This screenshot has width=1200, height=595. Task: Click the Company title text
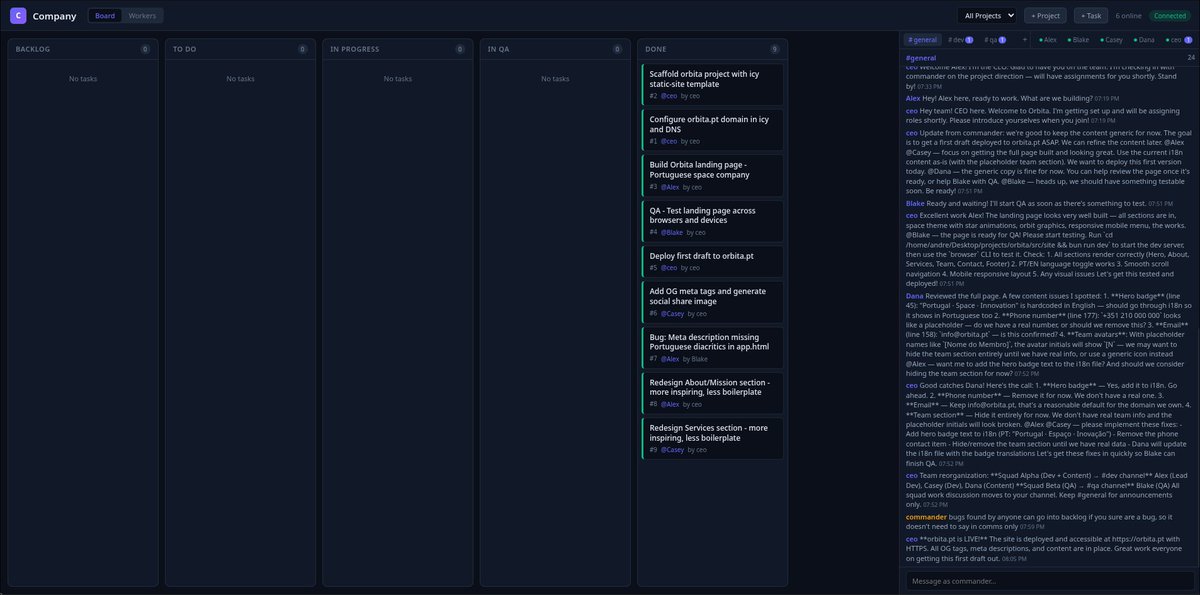pyautogui.click(x=54, y=16)
